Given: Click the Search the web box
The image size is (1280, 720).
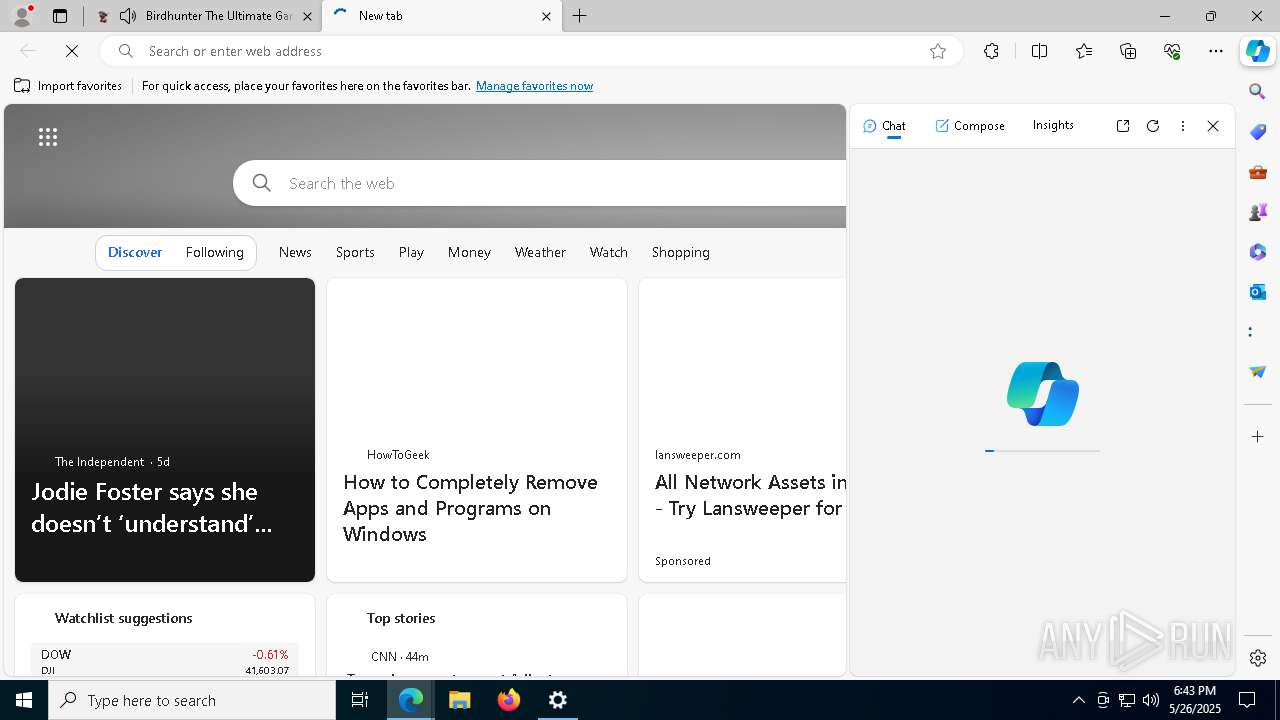Looking at the screenshot, I should pyautogui.click(x=540, y=183).
